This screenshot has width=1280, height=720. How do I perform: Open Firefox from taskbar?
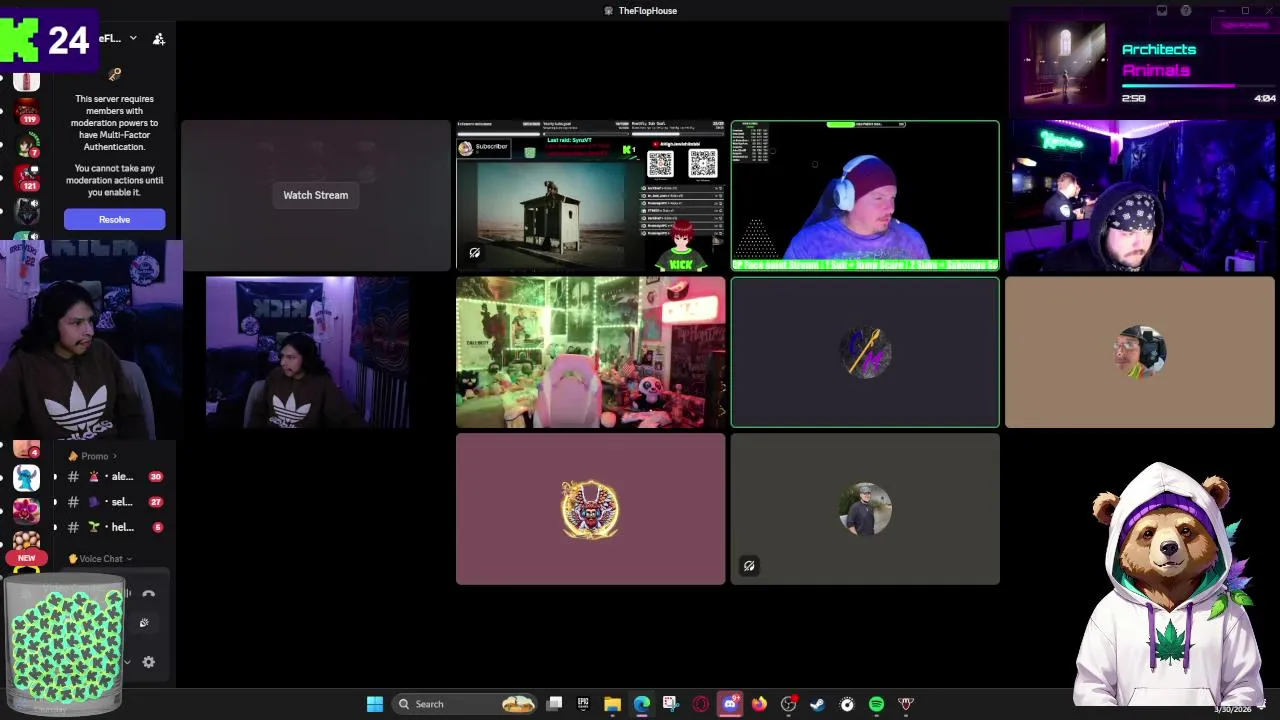759,704
